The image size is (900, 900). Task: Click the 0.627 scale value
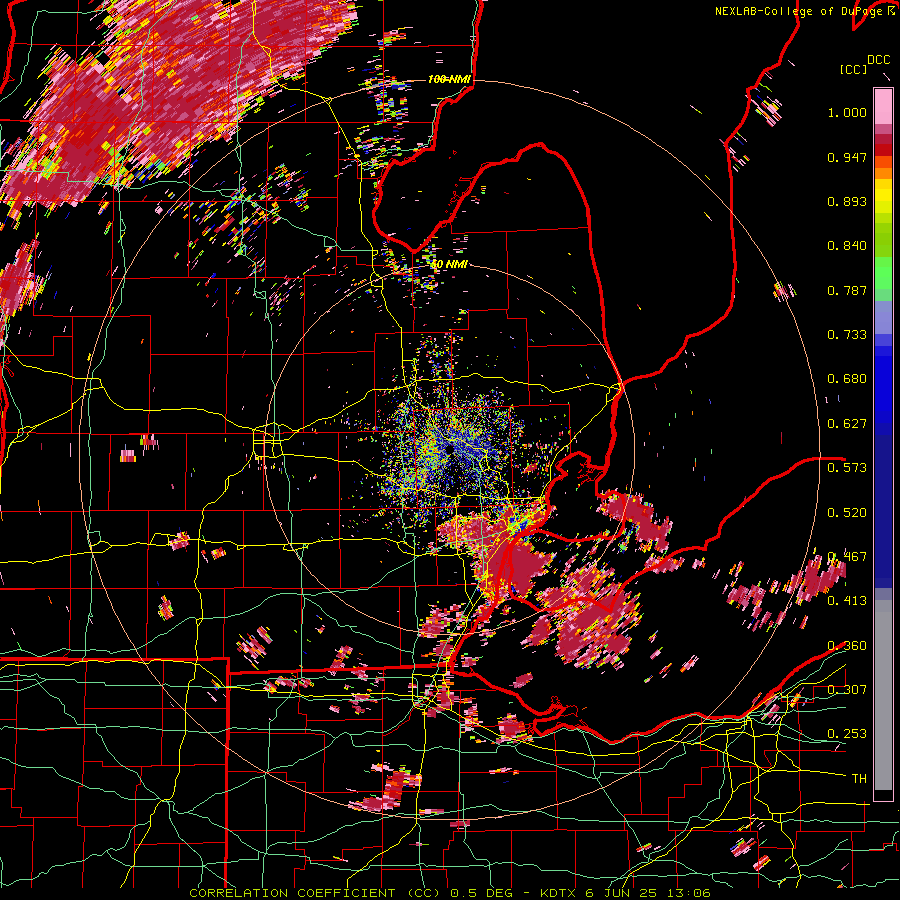[x=847, y=424]
